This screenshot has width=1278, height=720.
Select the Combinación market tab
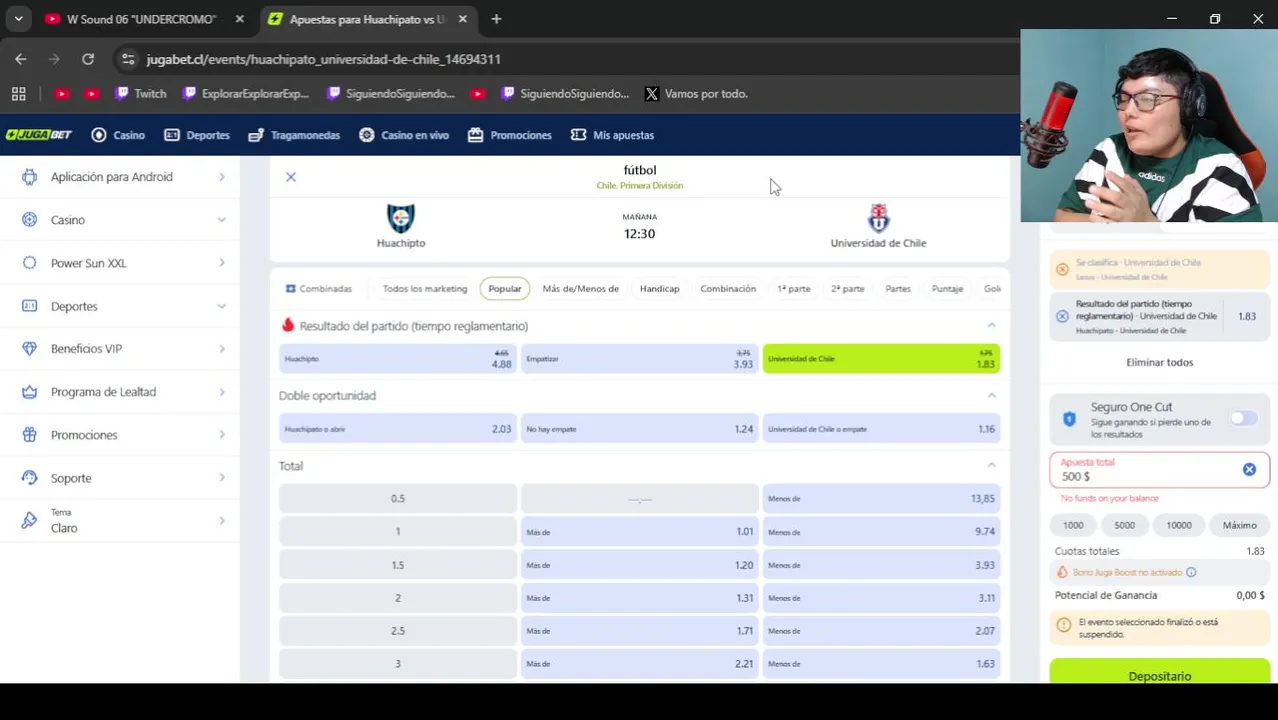pyautogui.click(x=728, y=289)
